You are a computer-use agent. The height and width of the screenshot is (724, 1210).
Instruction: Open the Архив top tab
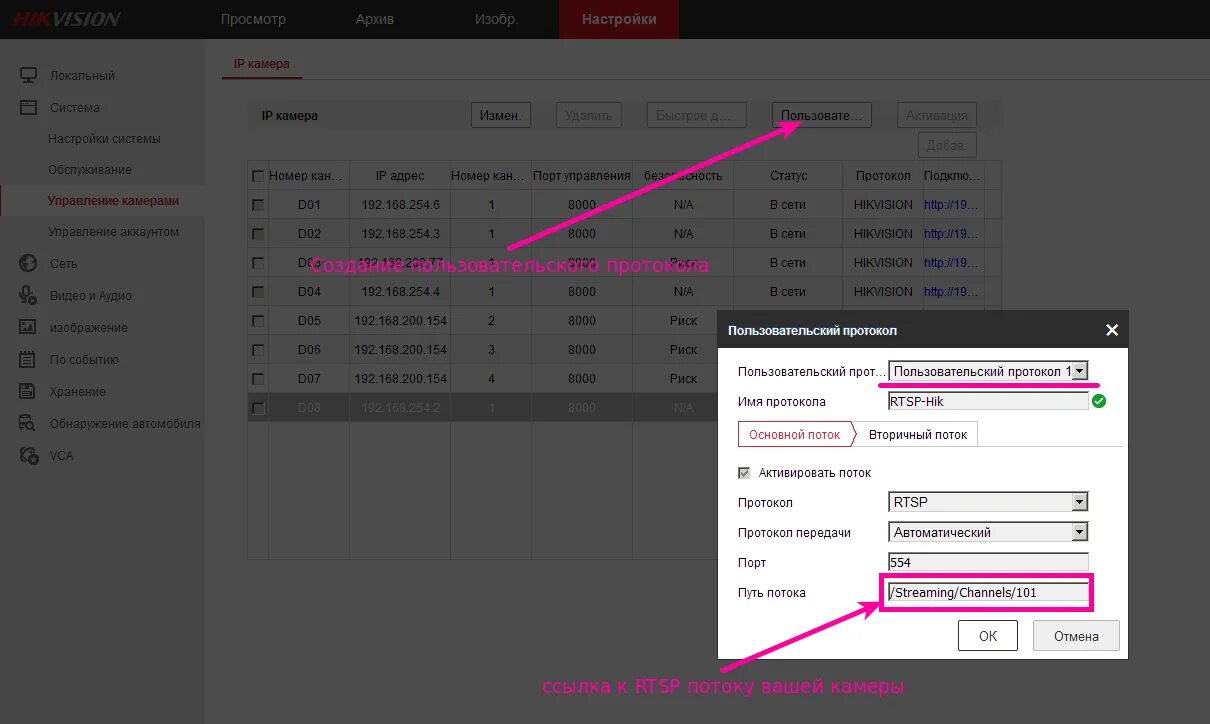(375, 19)
